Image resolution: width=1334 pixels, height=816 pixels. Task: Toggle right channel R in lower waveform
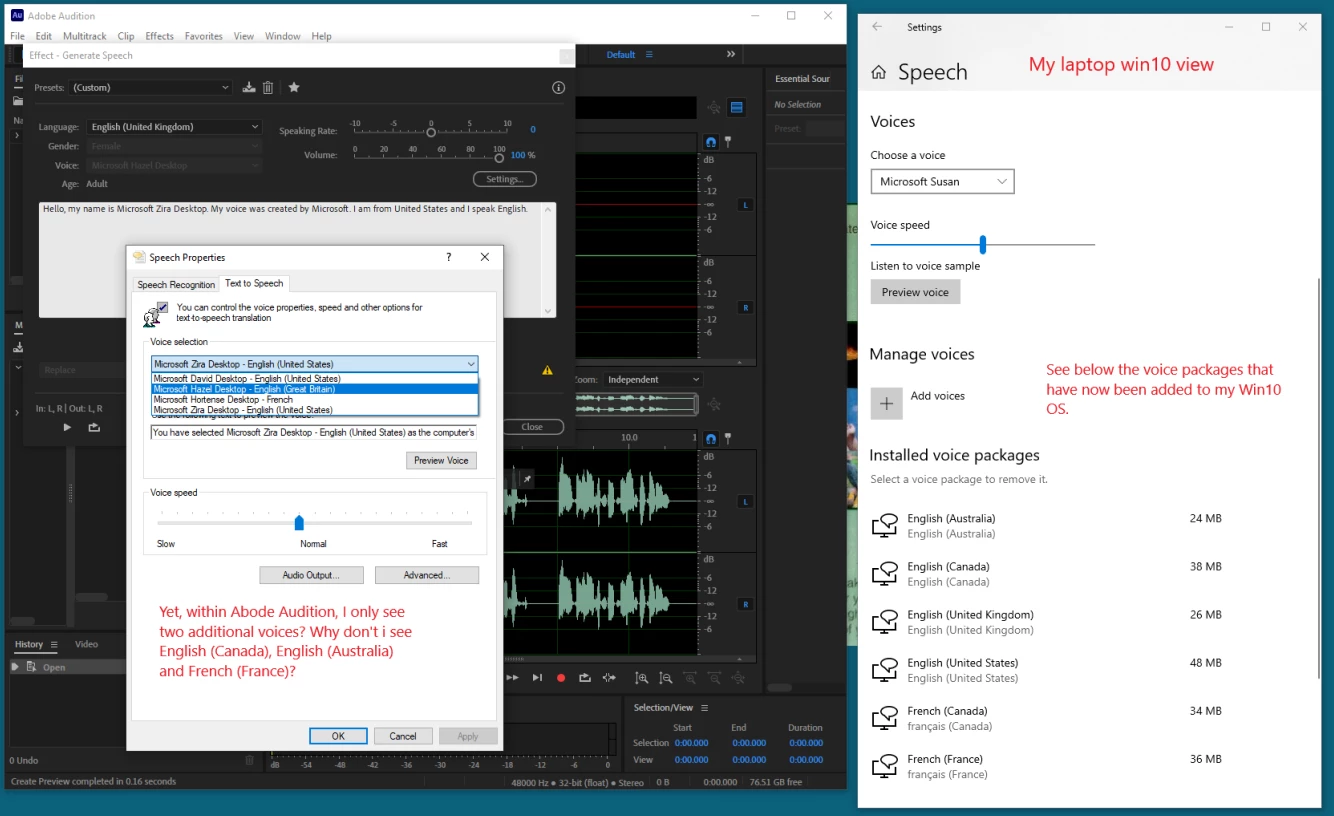(745, 604)
